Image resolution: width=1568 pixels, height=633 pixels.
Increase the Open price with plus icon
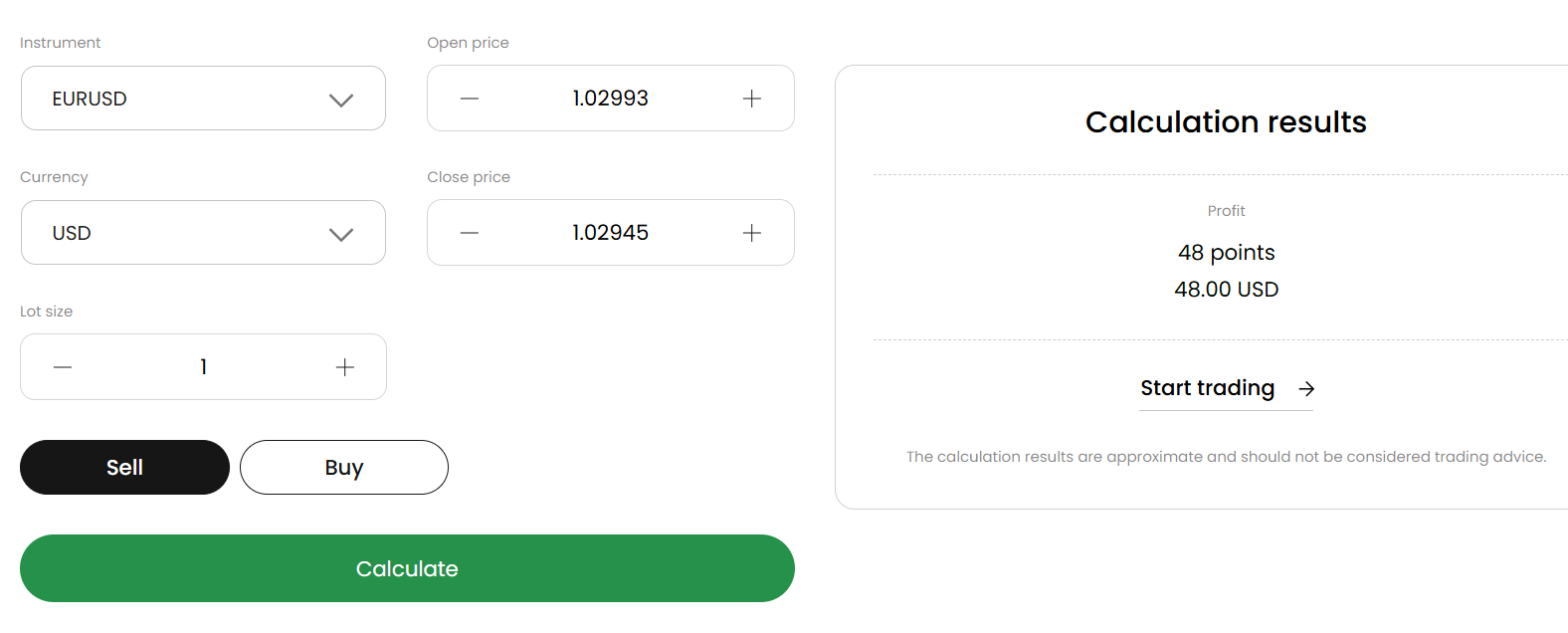[752, 99]
